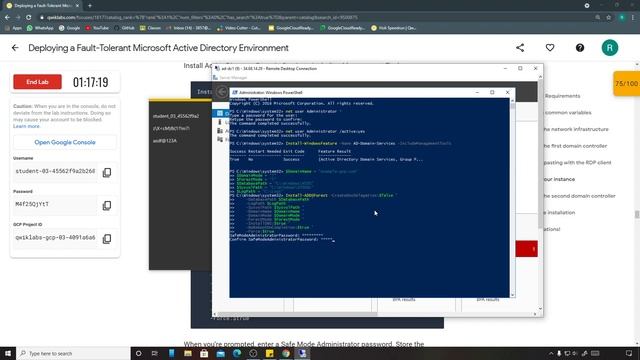Image resolution: width=640 pixels, height=360 pixels.
Task: Copy the Password with its copy icon
Action: coord(107,205)
